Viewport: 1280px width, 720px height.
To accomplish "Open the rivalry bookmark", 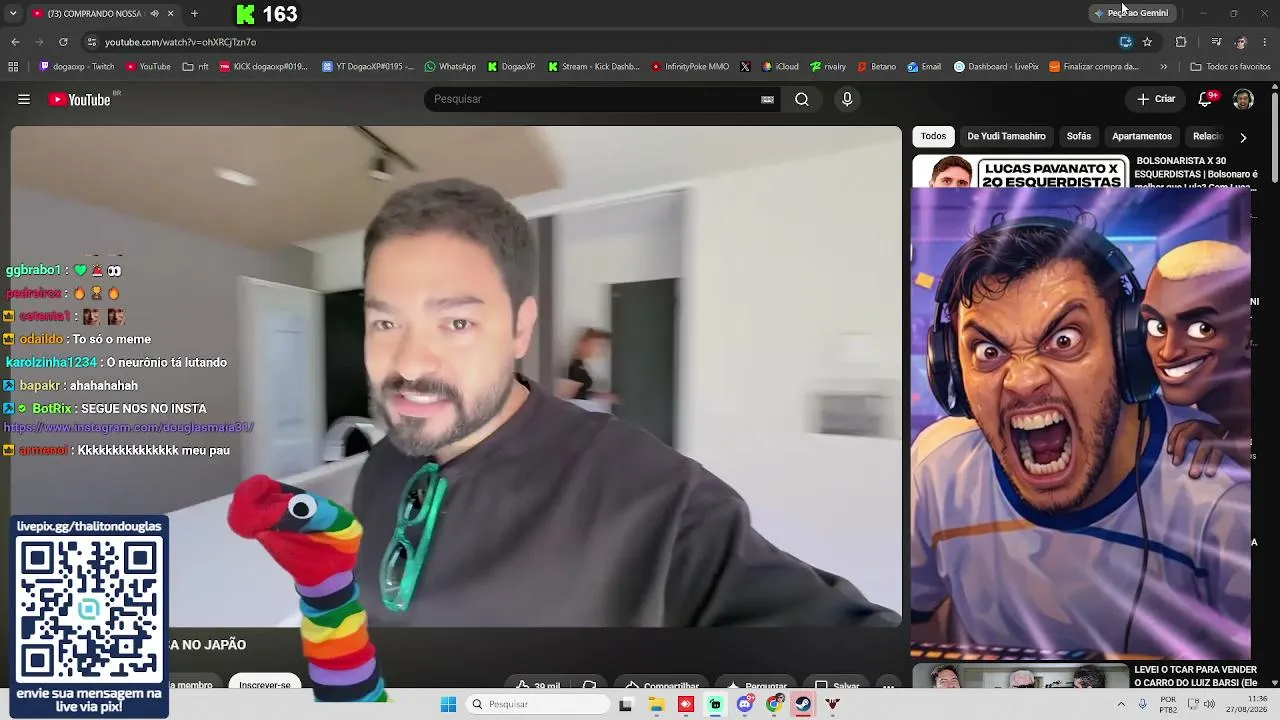I will (828, 67).
